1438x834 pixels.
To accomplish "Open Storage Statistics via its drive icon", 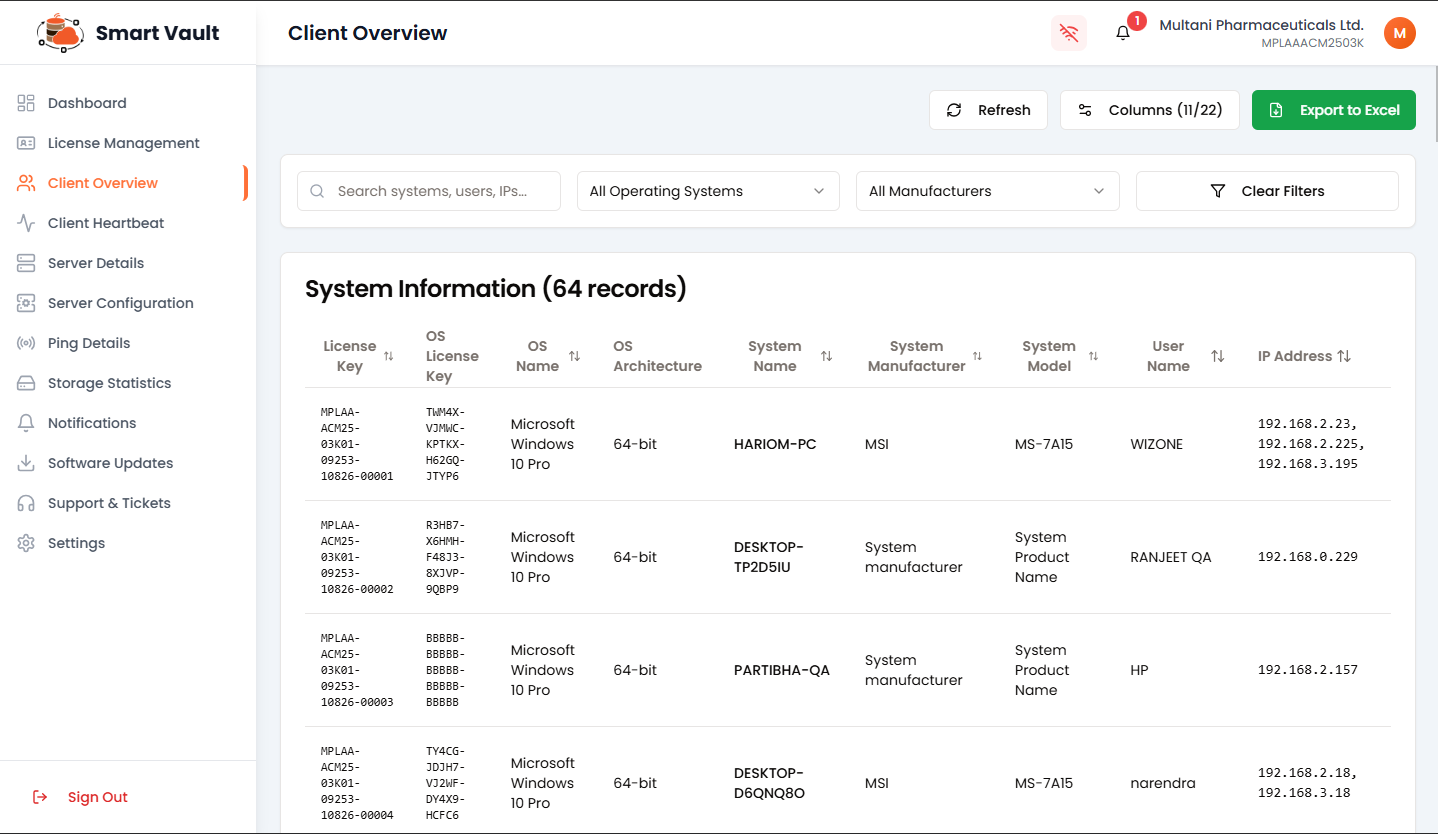I will (27, 382).
